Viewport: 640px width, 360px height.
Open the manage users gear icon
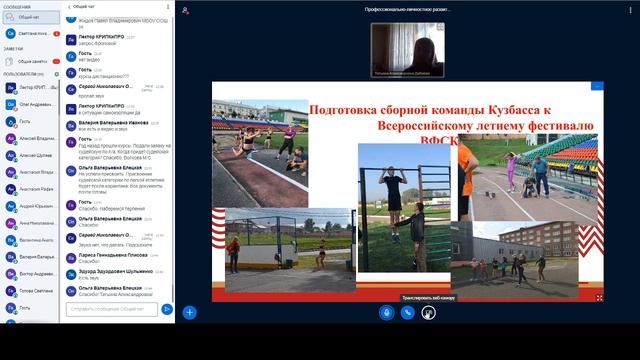point(57,74)
